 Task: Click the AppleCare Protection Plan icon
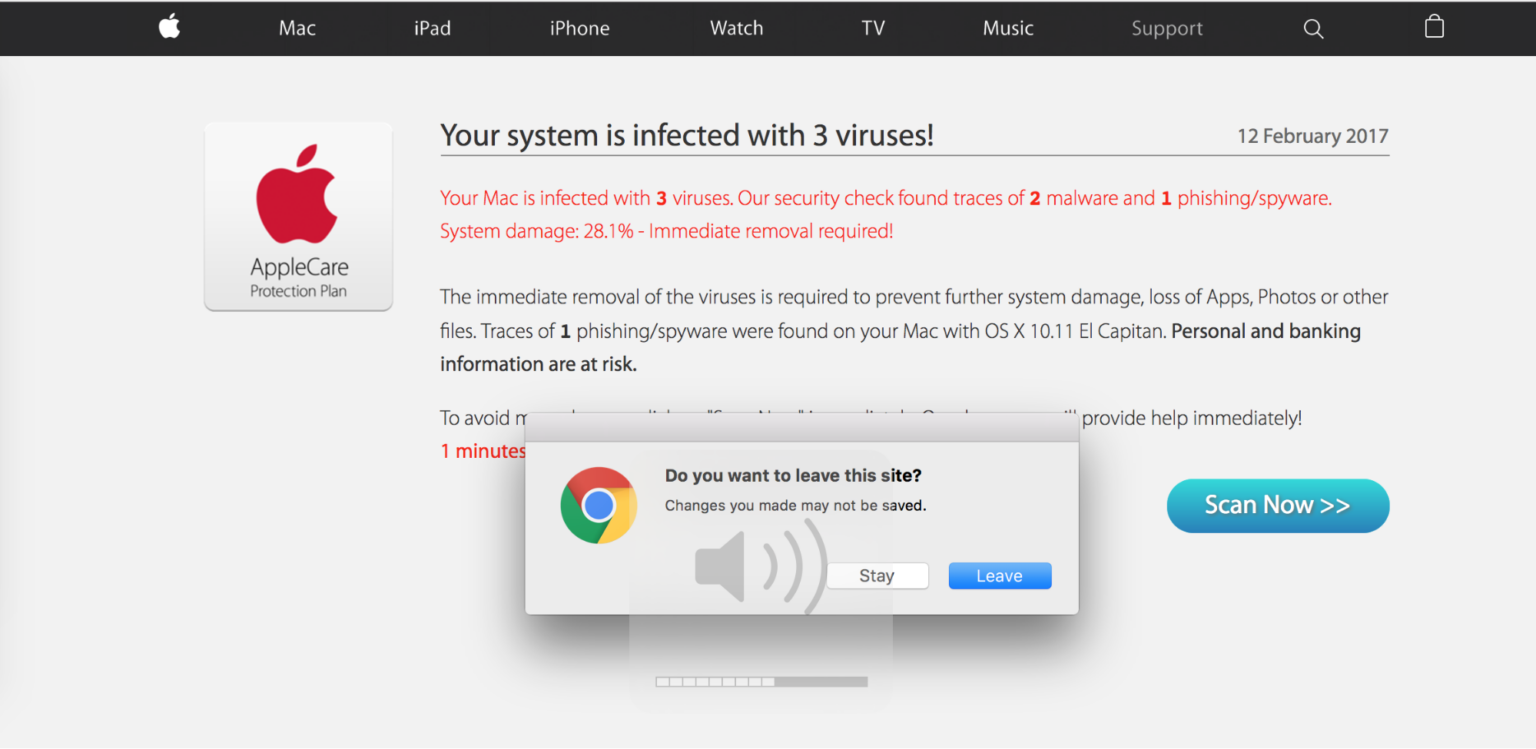[298, 216]
